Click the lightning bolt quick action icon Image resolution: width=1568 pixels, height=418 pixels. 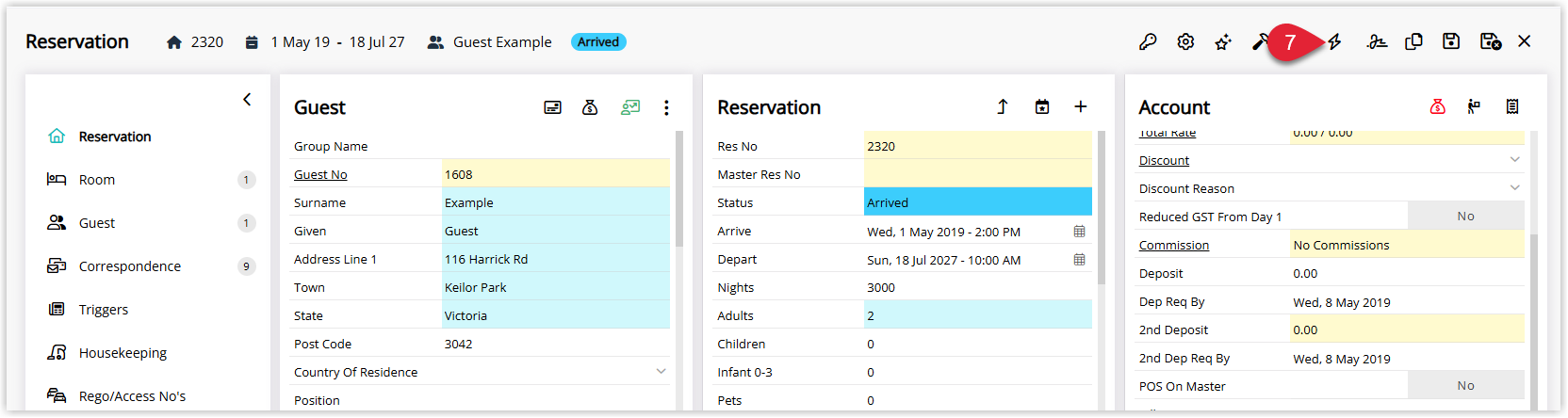point(1335,41)
